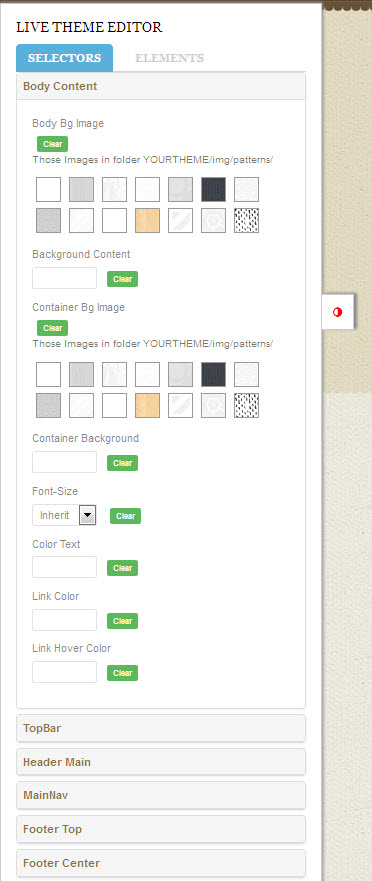Open the Background Content color field
372x881 pixels.
65,278
